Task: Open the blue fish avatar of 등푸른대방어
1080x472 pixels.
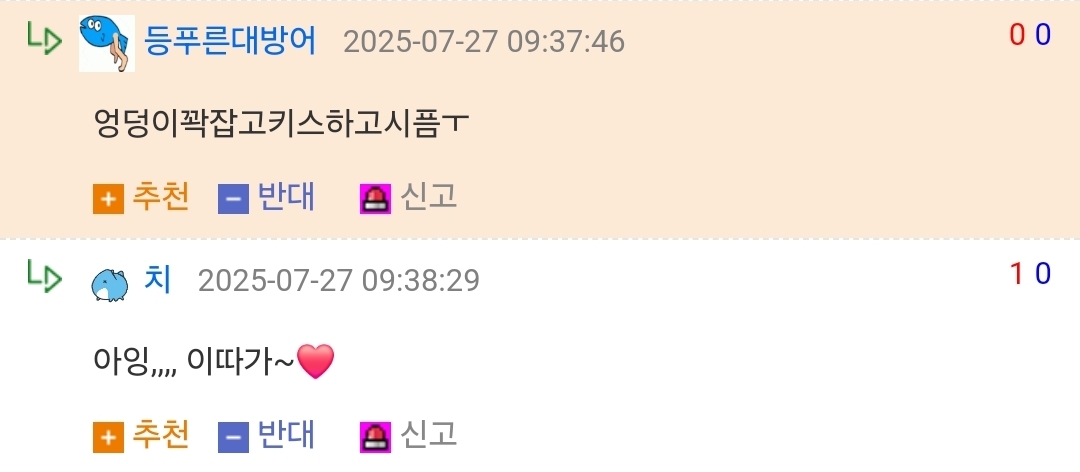Action: [107, 43]
